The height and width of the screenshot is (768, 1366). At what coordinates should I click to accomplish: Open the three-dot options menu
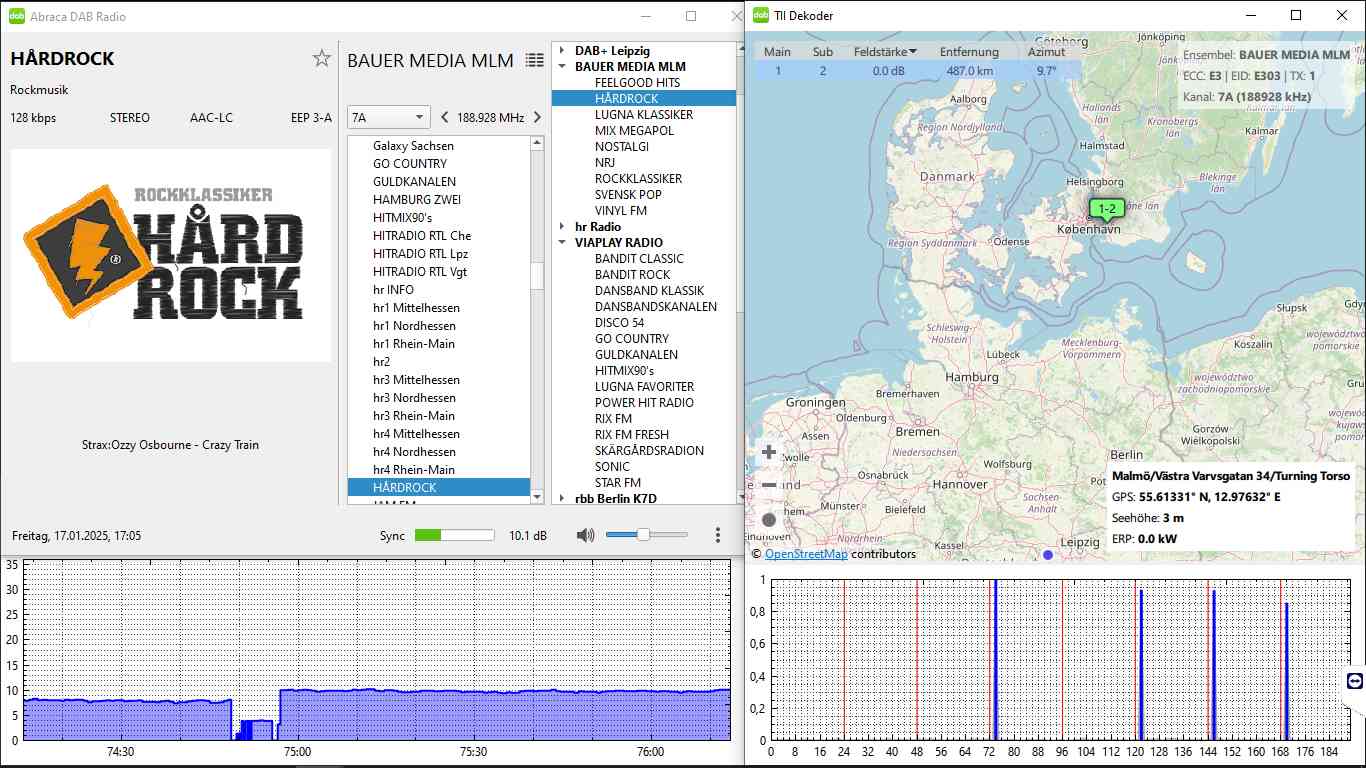coord(718,535)
